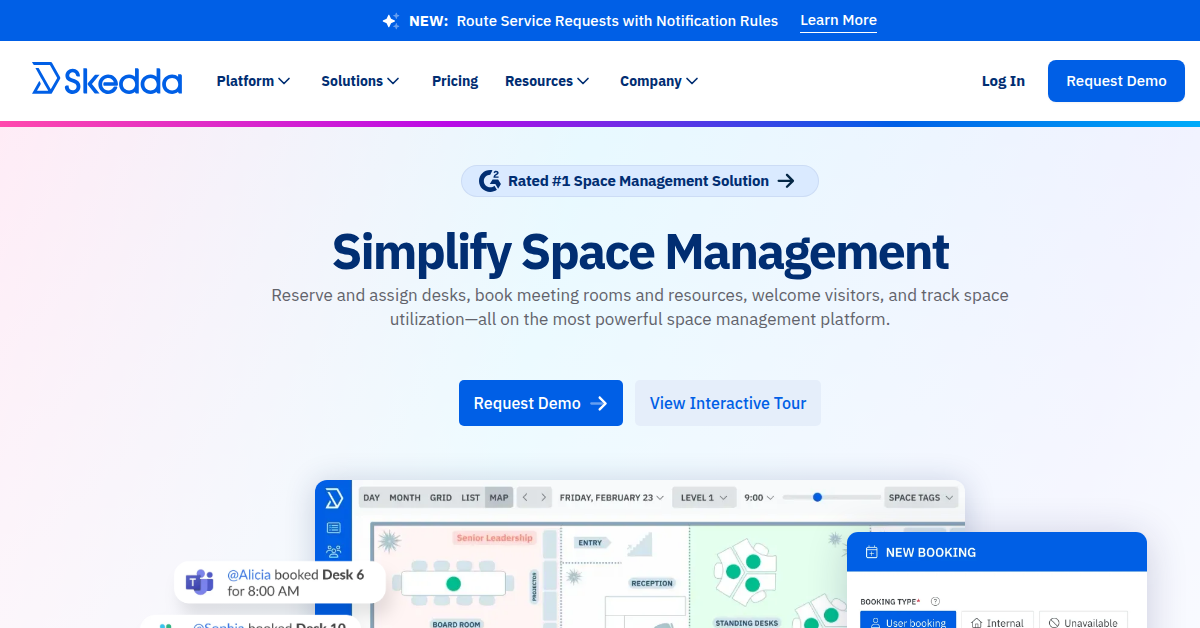Select the Internal booking type option
This screenshot has width=1200, height=628.
coord(997,622)
